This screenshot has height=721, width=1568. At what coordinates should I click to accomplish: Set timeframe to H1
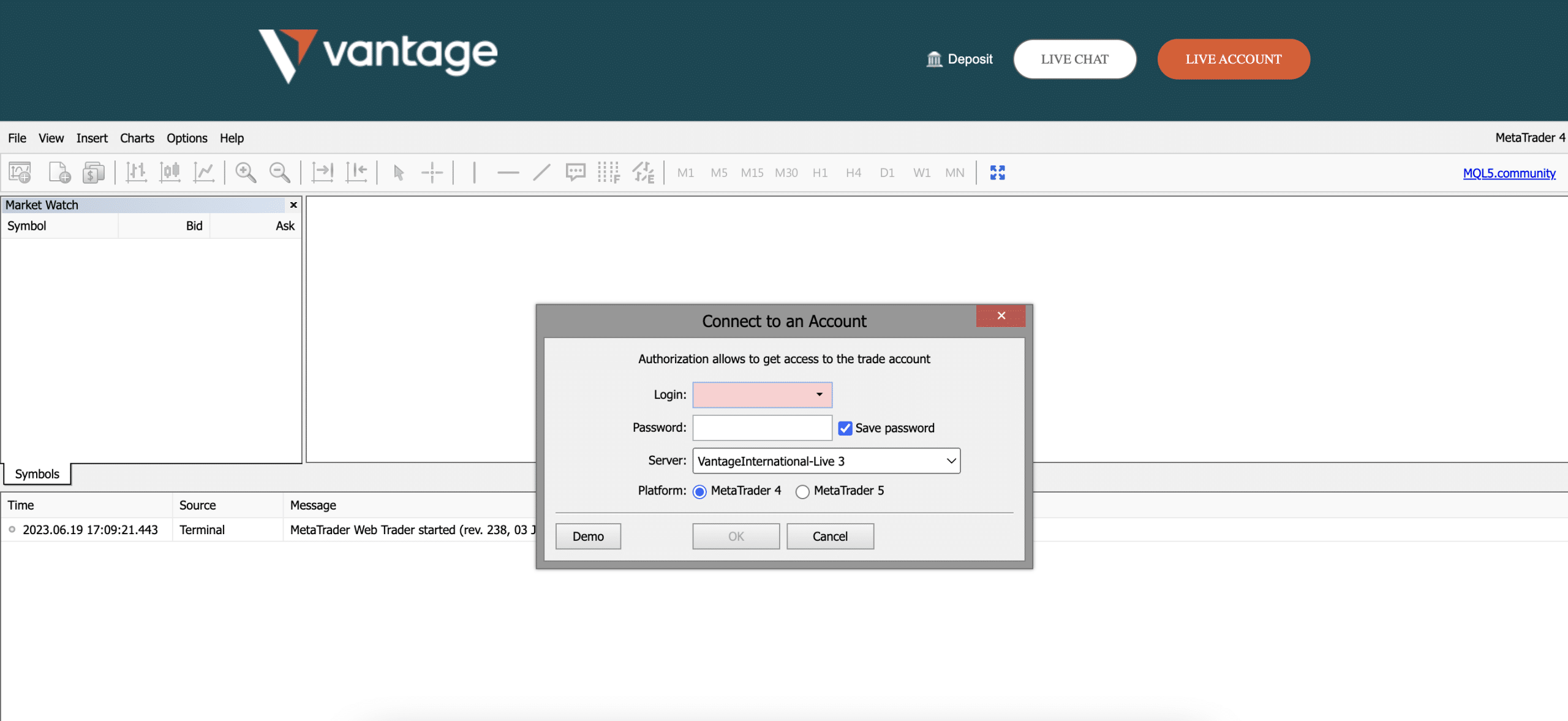pos(820,173)
